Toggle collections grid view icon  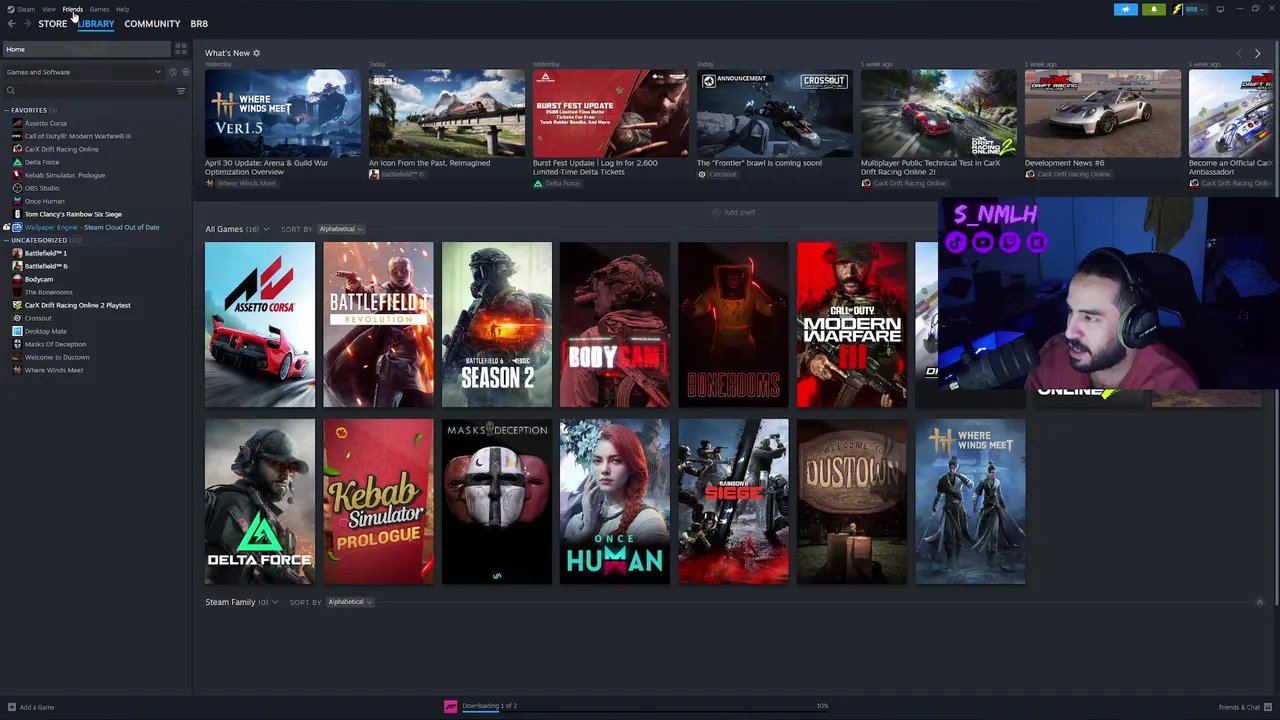(x=181, y=49)
